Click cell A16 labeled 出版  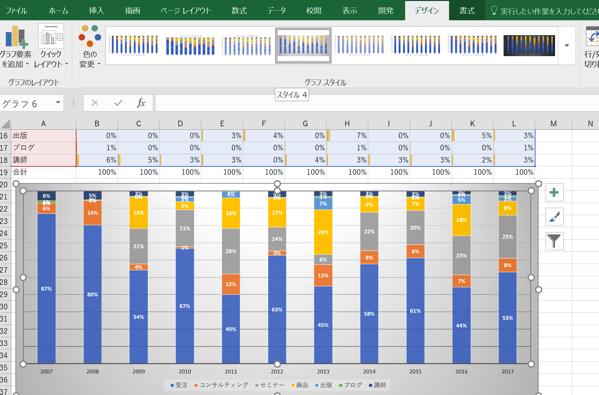point(44,136)
